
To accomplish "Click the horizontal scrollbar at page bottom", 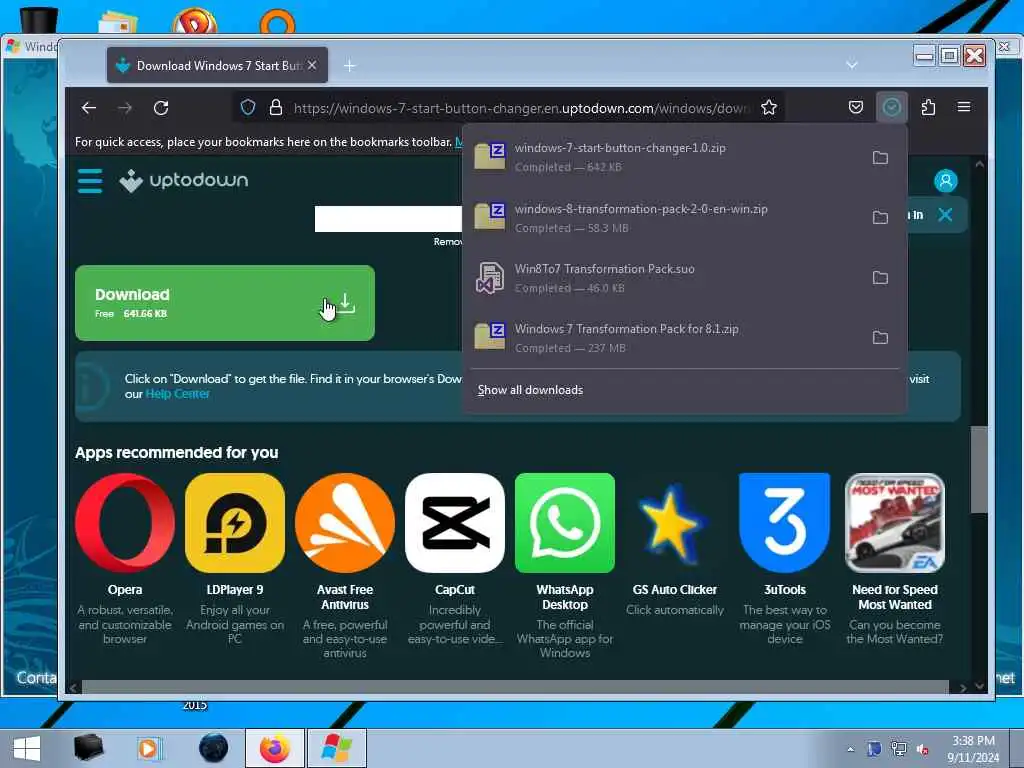I will coord(515,687).
